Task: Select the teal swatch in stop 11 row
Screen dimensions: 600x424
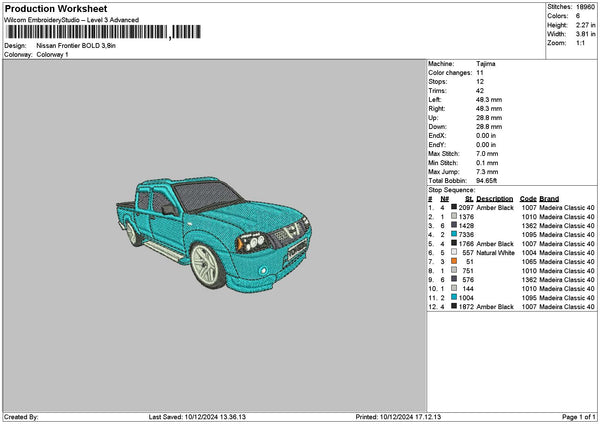Action: point(455,297)
